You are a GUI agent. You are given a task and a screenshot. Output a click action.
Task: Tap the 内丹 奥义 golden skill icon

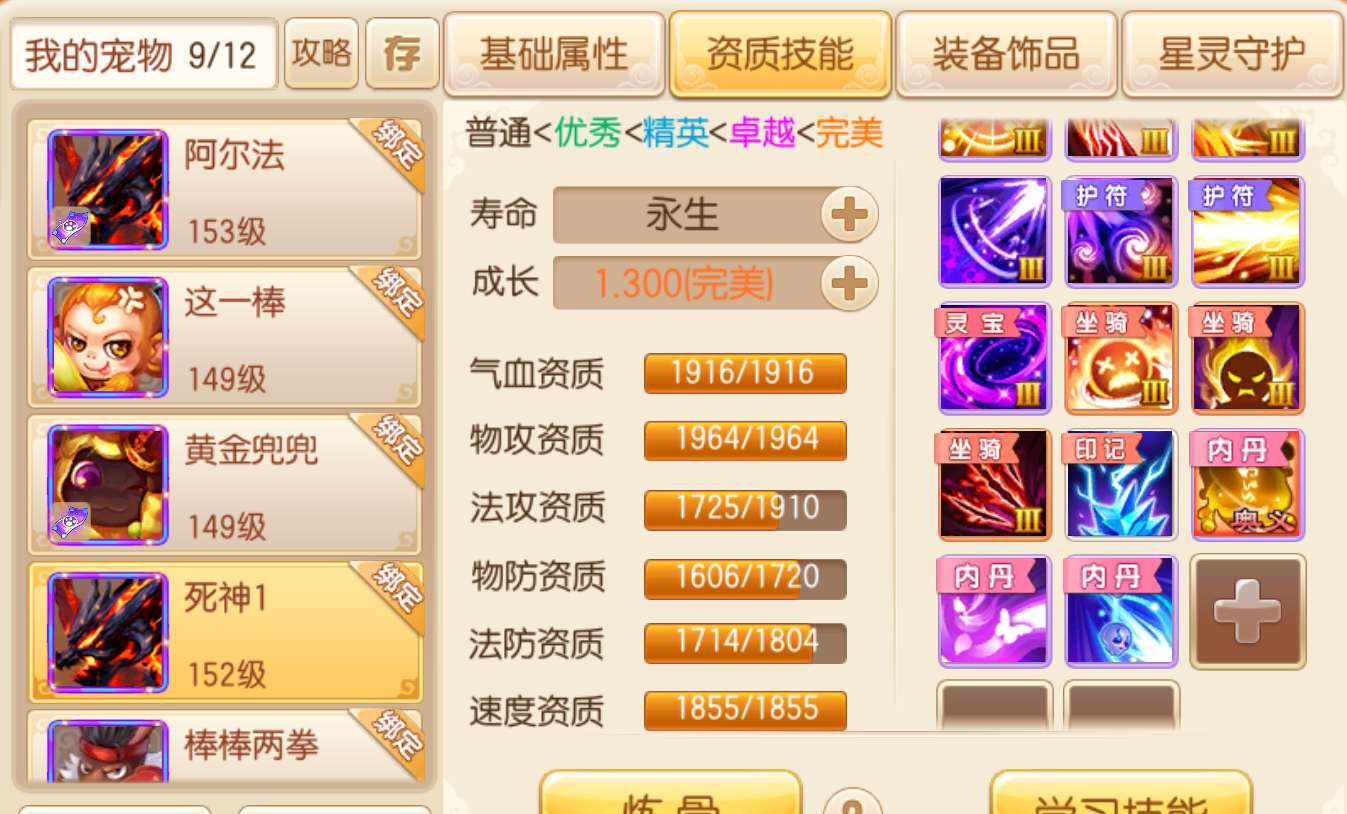pyautogui.click(x=1248, y=485)
